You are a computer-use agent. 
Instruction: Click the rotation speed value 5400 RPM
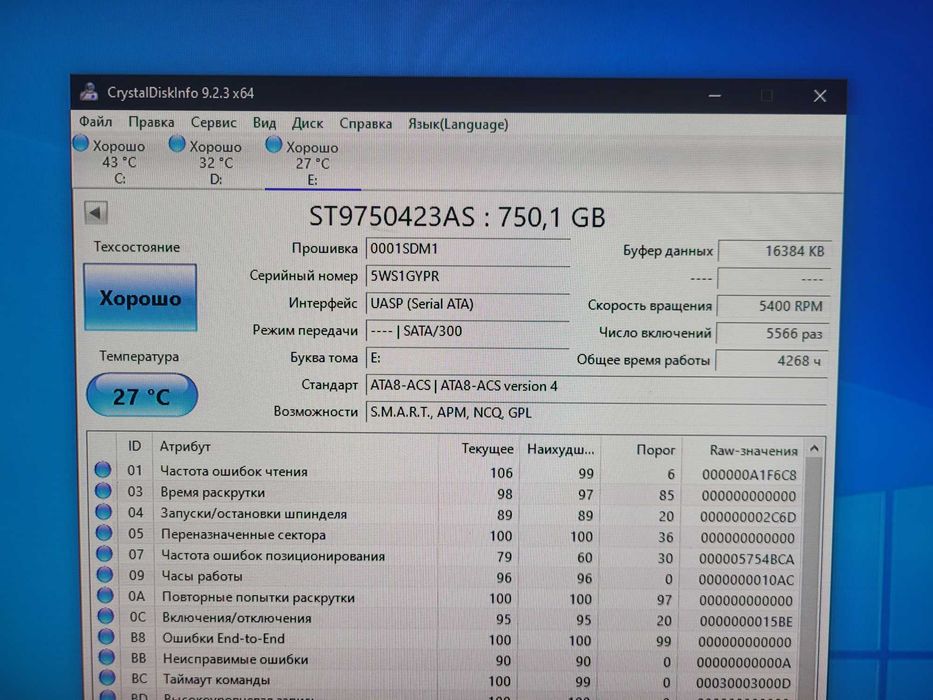coord(772,306)
